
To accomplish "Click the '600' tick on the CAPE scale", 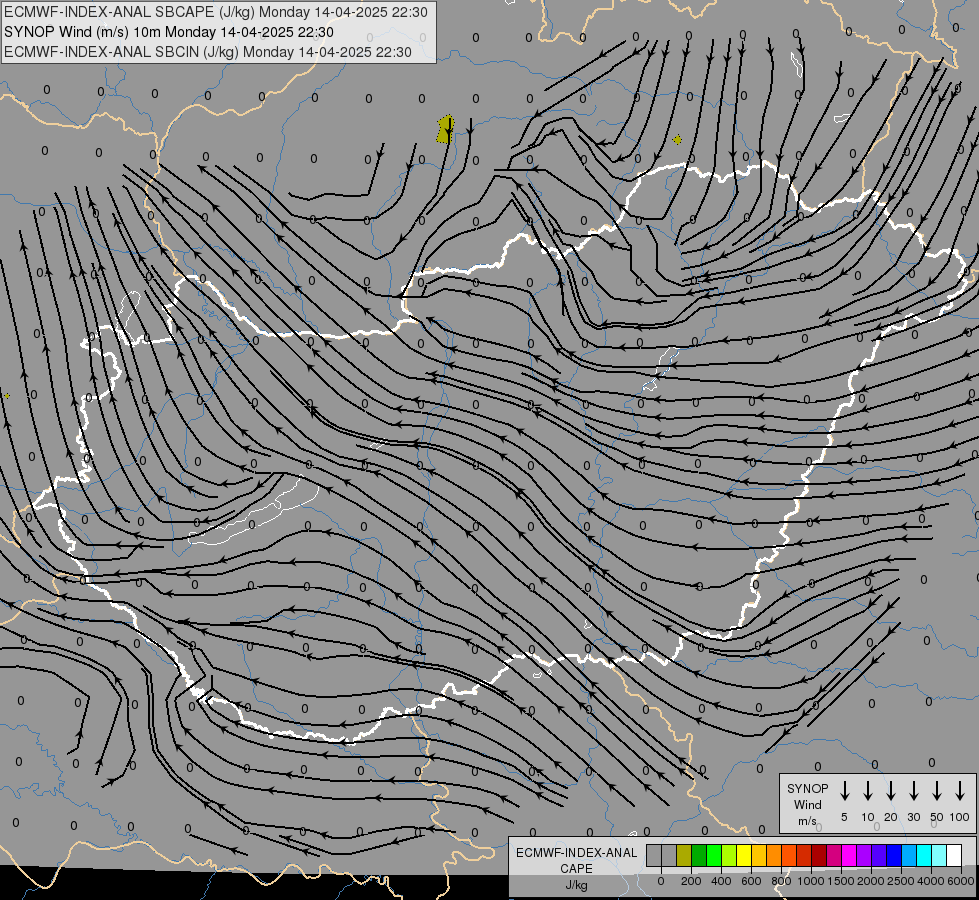I will click(751, 881).
